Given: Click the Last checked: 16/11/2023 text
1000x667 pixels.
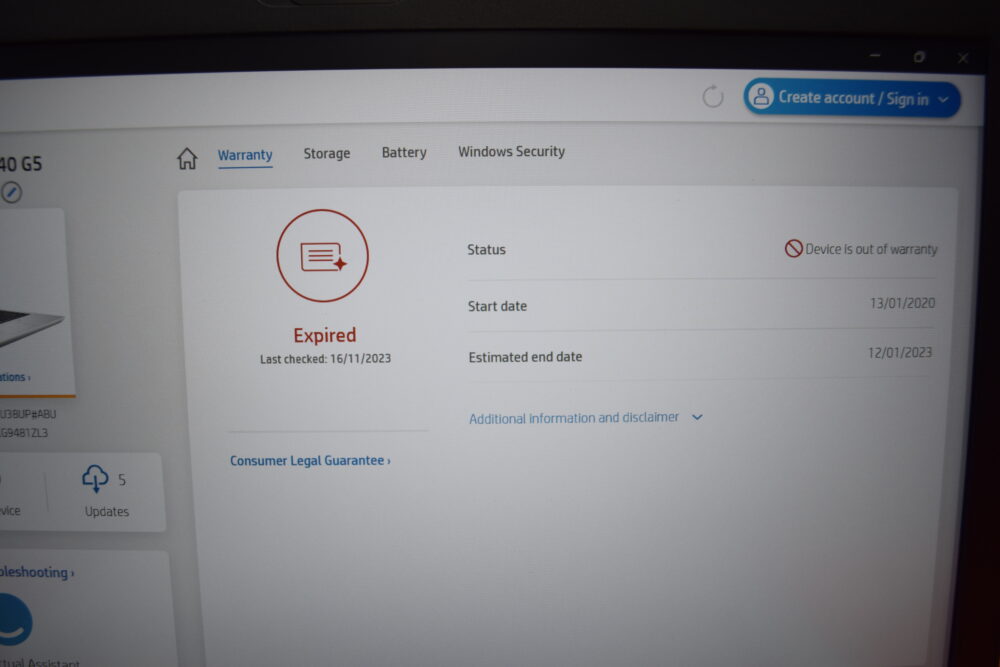Looking at the screenshot, I should pyautogui.click(x=325, y=359).
